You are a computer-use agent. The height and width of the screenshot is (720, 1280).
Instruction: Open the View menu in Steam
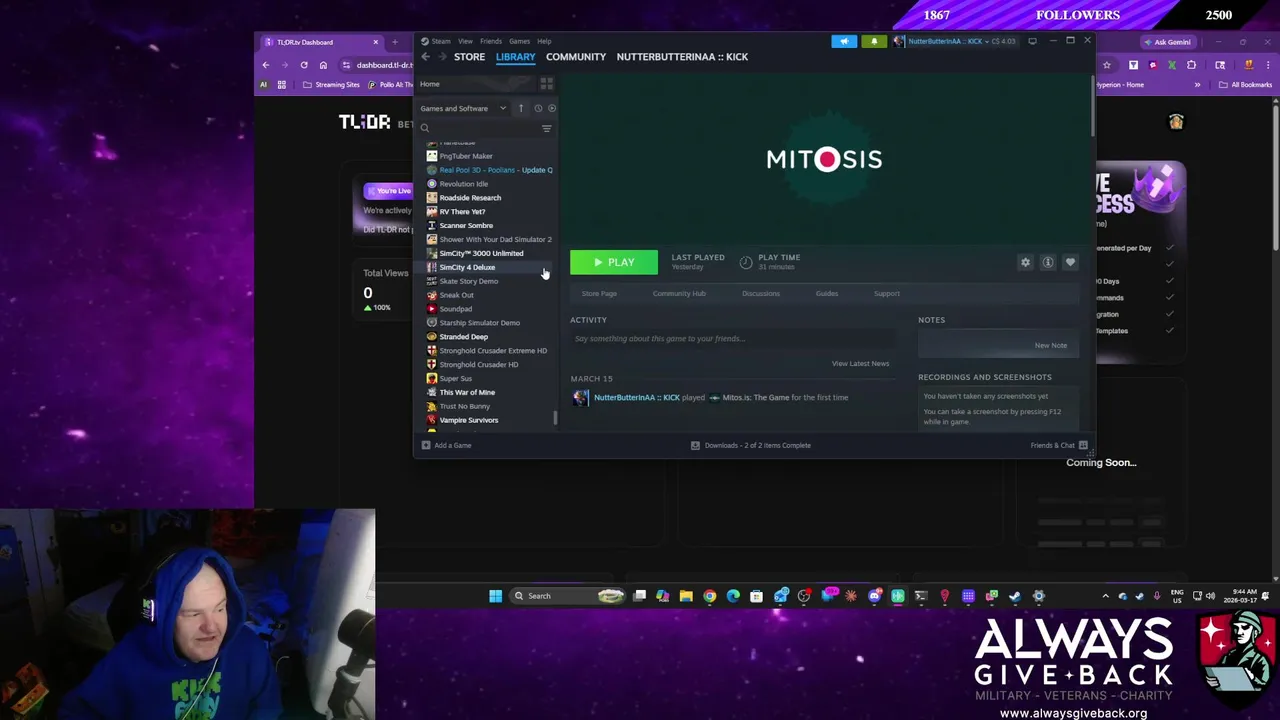pos(465,41)
